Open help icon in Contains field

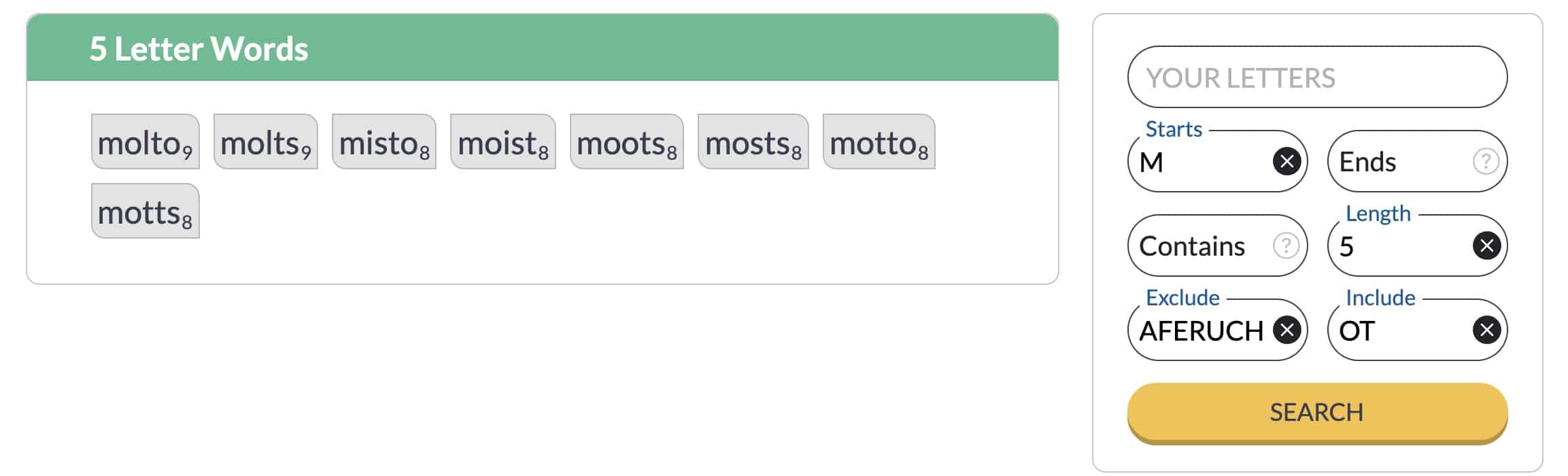coord(1286,246)
